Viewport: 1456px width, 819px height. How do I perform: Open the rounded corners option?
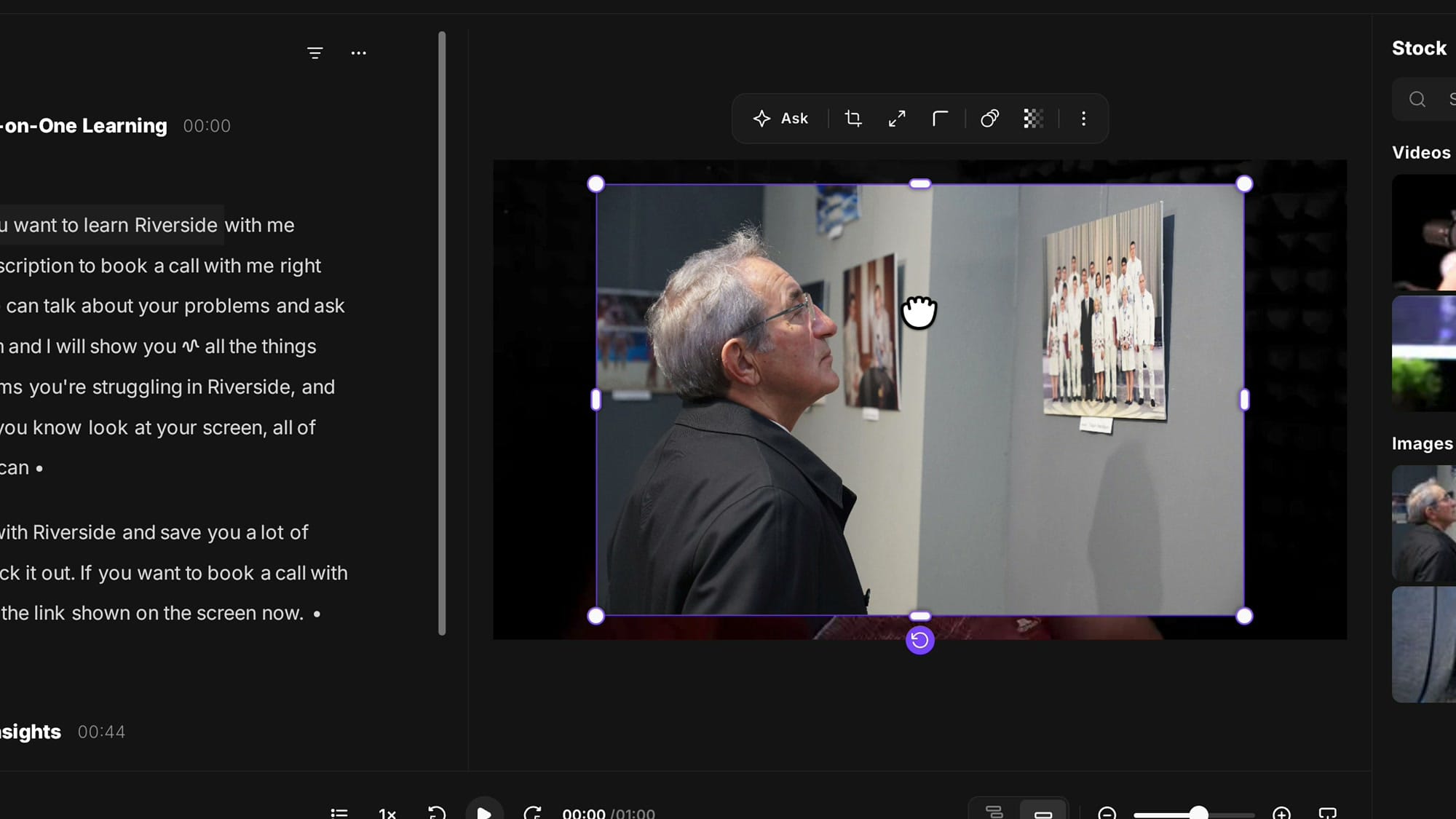[941, 119]
